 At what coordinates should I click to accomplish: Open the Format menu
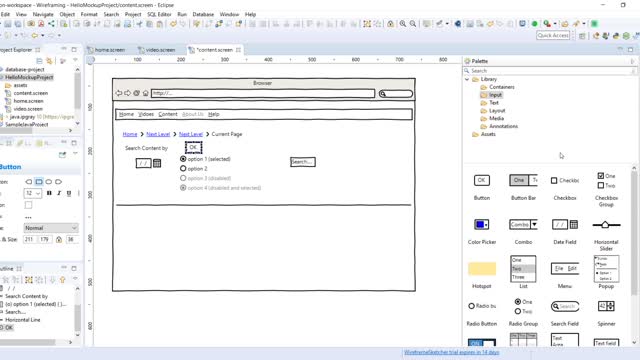pos(89,14)
